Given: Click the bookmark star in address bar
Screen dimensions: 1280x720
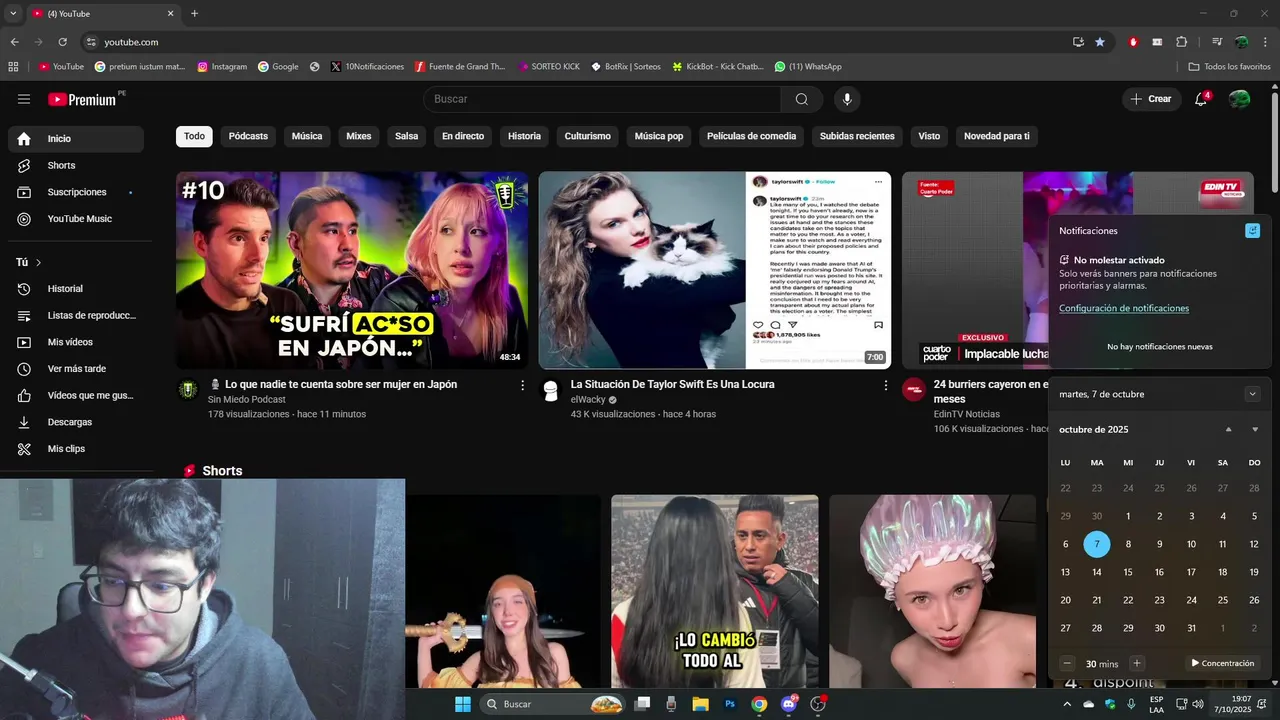Looking at the screenshot, I should (x=1100, y=42).
